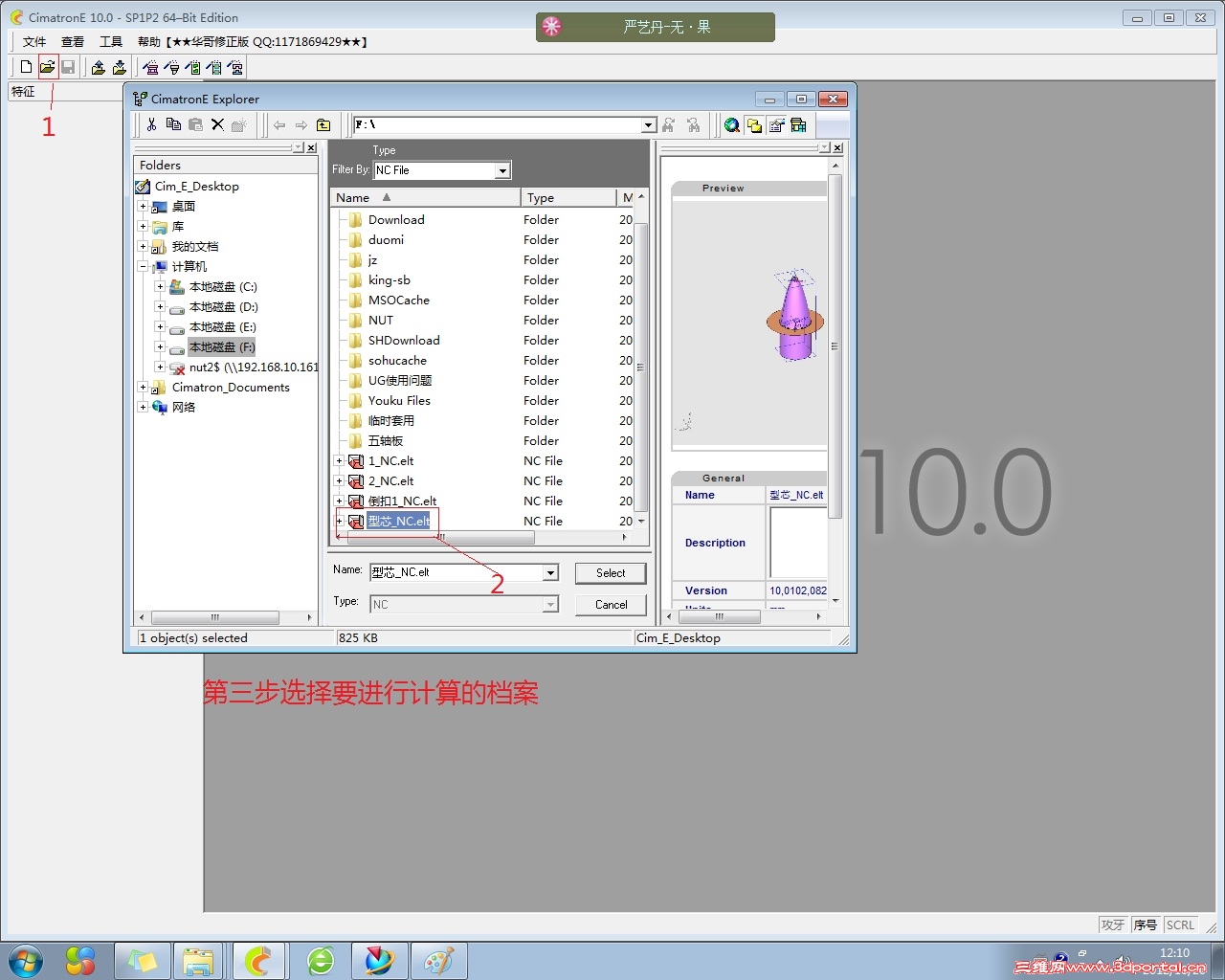Click the Cimatron C icon on taskbar

[258, 961]
